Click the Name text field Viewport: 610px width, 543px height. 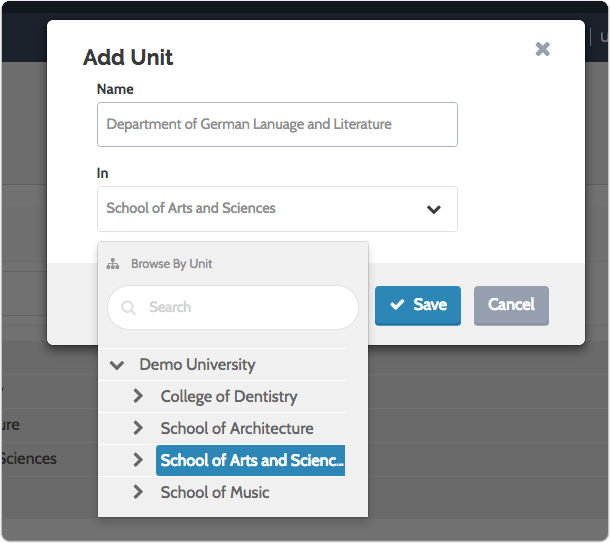pos(277,125)
